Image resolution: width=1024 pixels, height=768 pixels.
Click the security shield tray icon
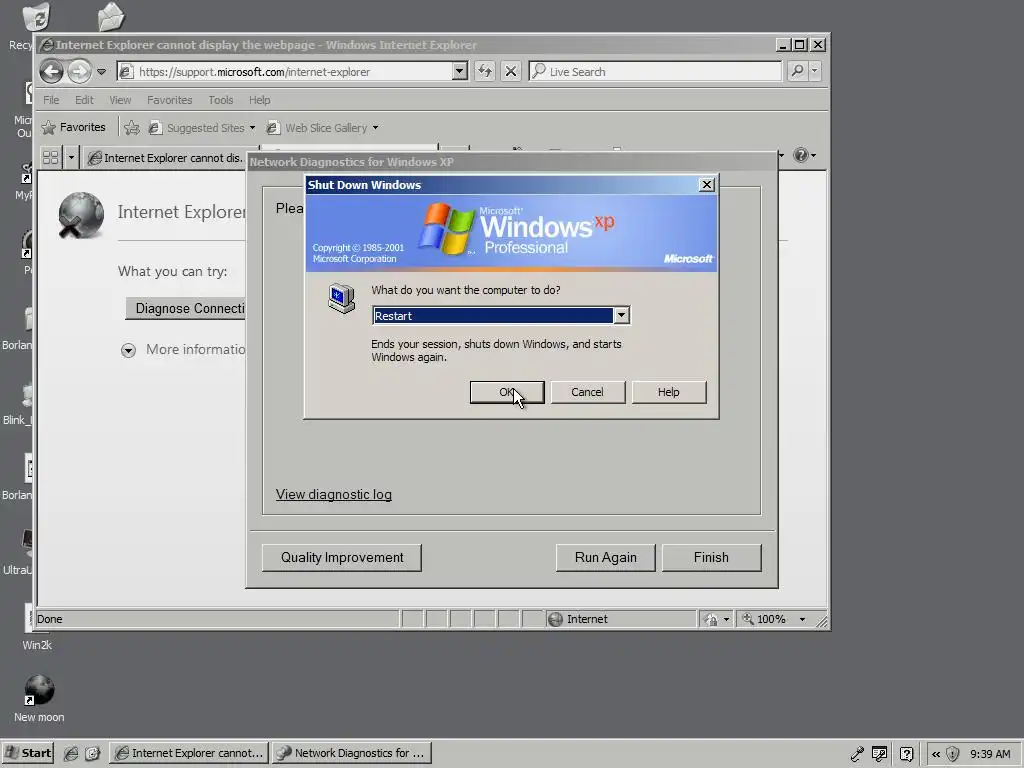click(953, 754)
